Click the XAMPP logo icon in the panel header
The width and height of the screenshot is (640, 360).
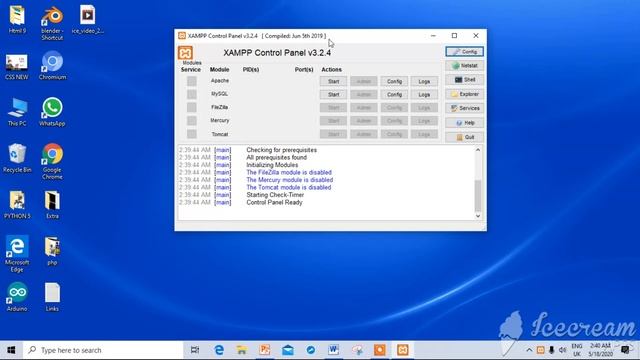185,53
